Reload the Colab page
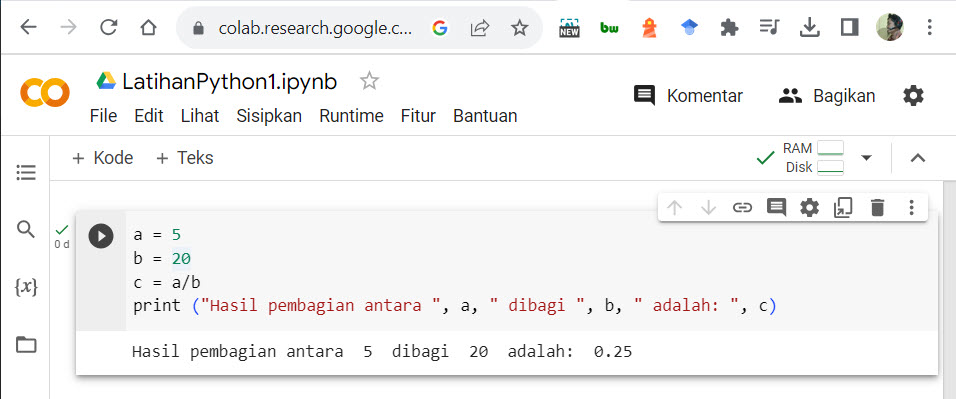 pyautogui.click(x=109, y=27)
